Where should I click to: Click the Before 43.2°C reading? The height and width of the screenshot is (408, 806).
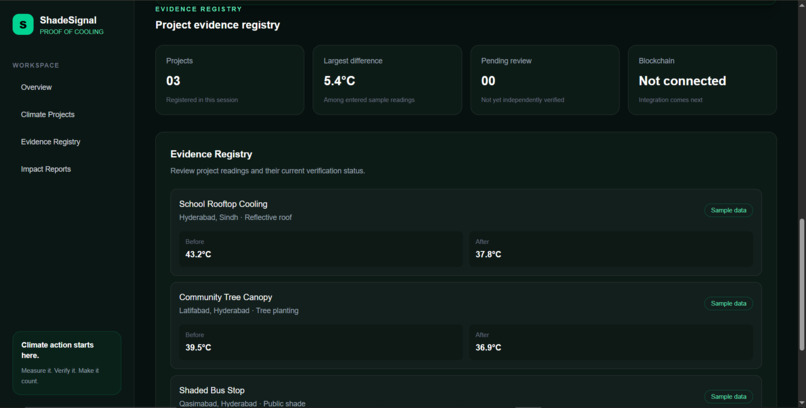321,249
